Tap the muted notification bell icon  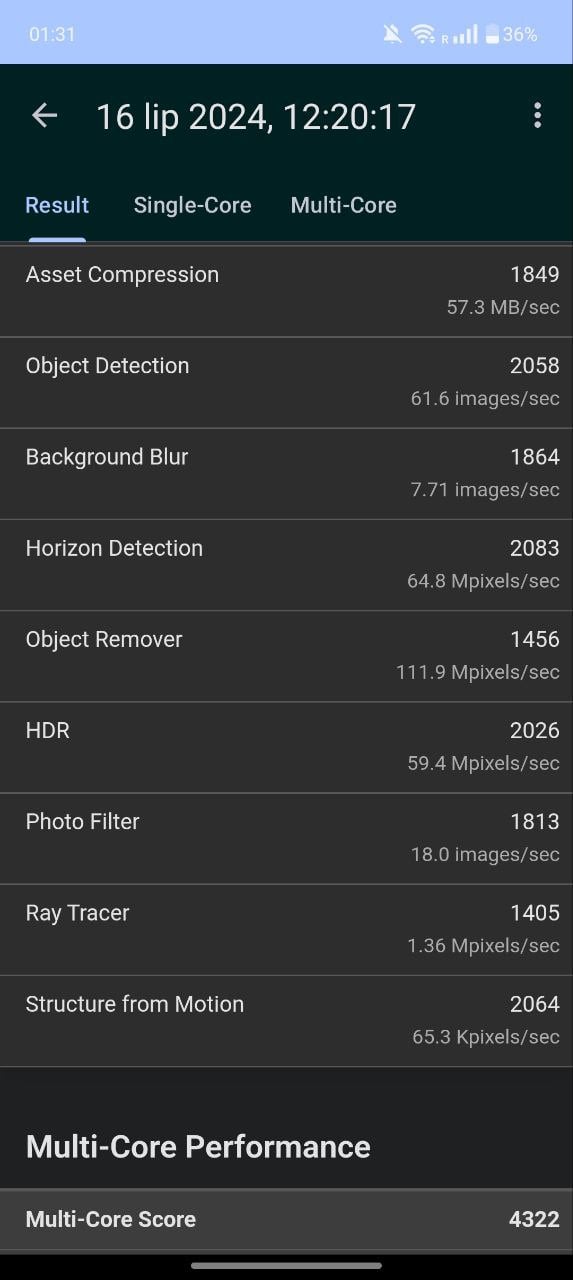coord(393,35)
